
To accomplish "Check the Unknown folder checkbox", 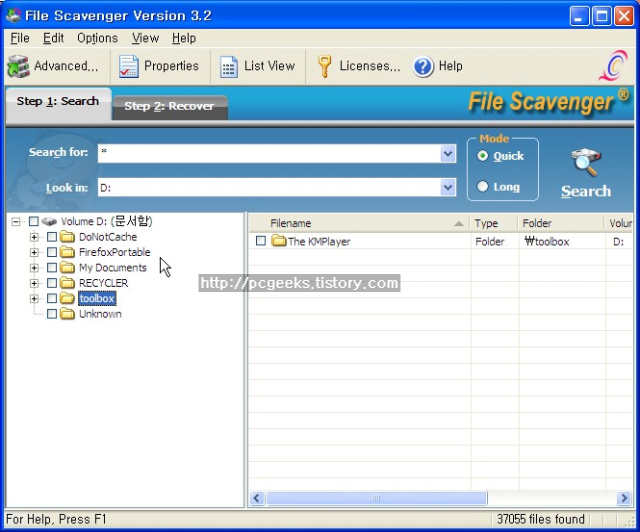I will point(52,314).
